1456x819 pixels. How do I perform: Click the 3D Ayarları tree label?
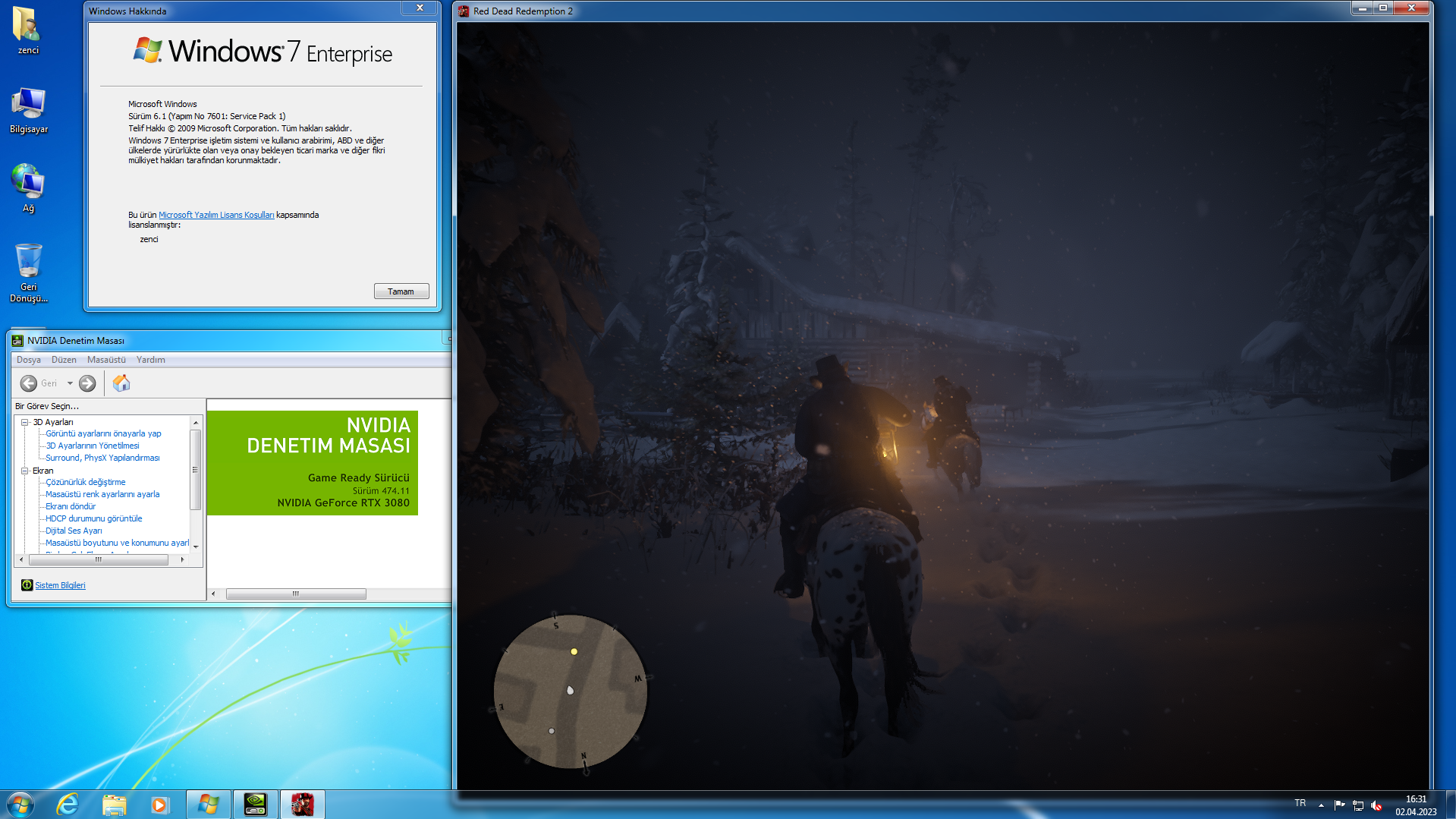(53, 422)
